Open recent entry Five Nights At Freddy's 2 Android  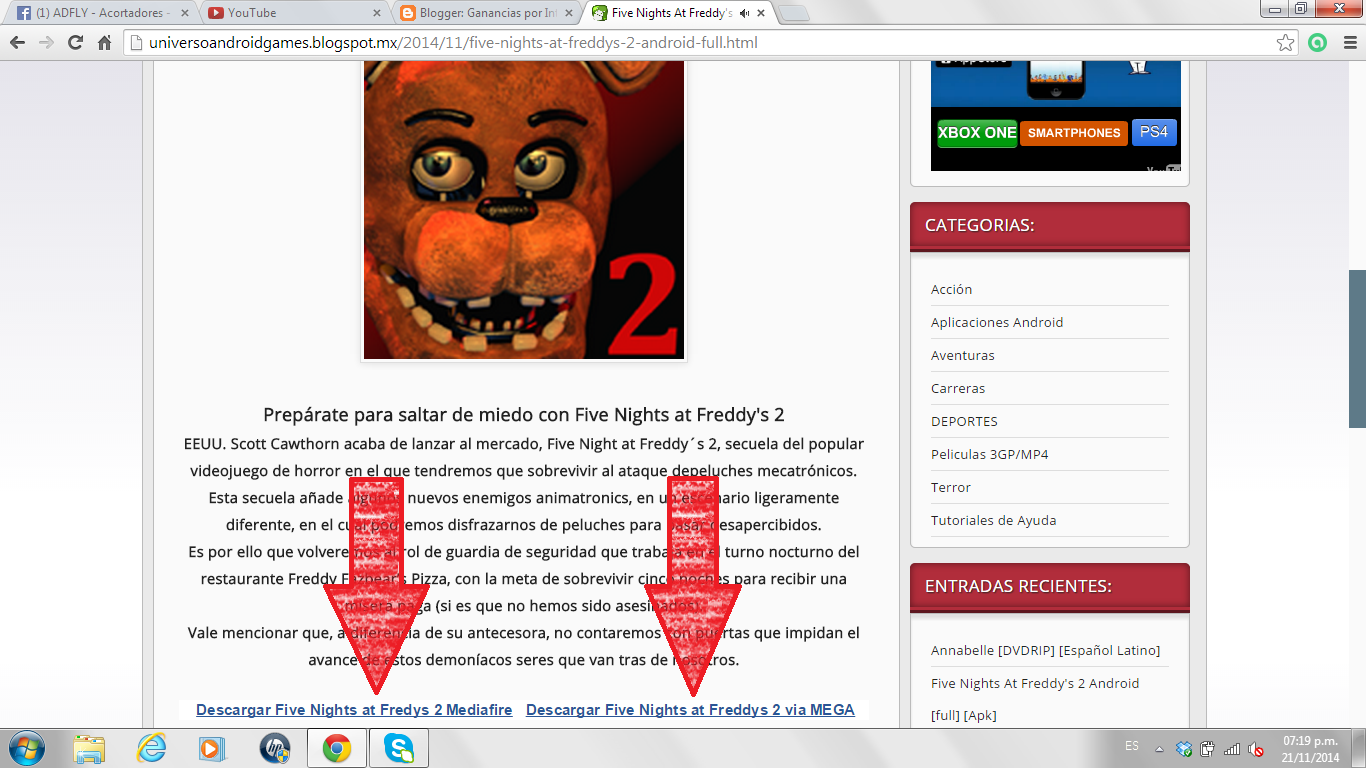(x=1035, y=699)
